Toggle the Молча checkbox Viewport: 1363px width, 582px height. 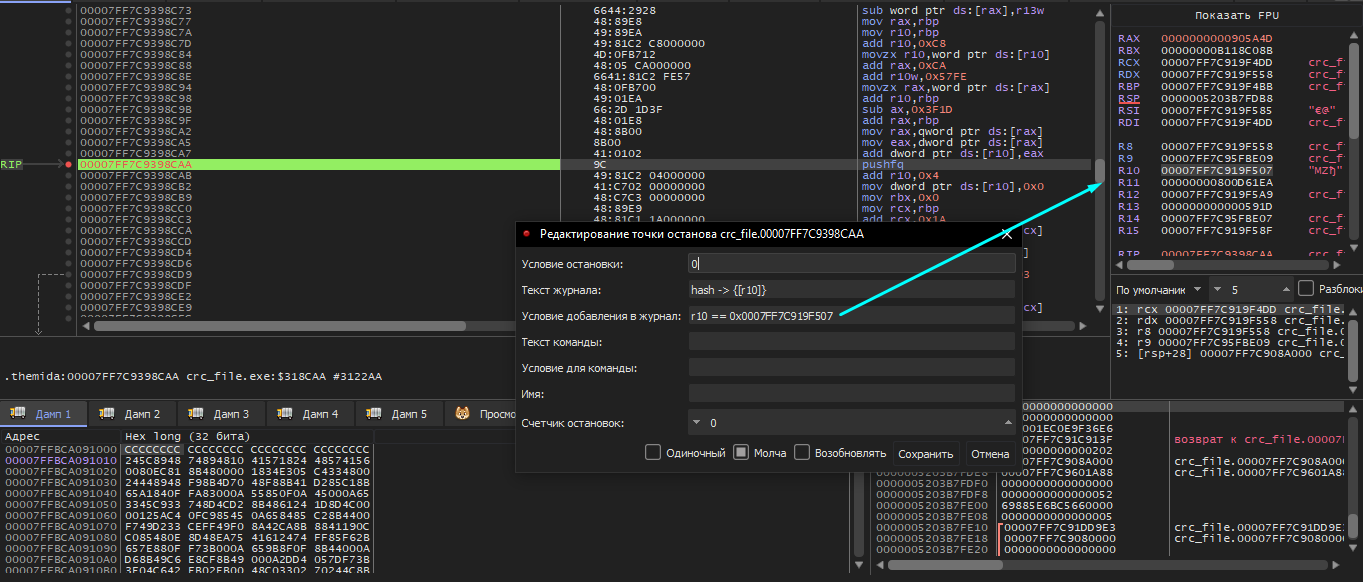point(741,452)
